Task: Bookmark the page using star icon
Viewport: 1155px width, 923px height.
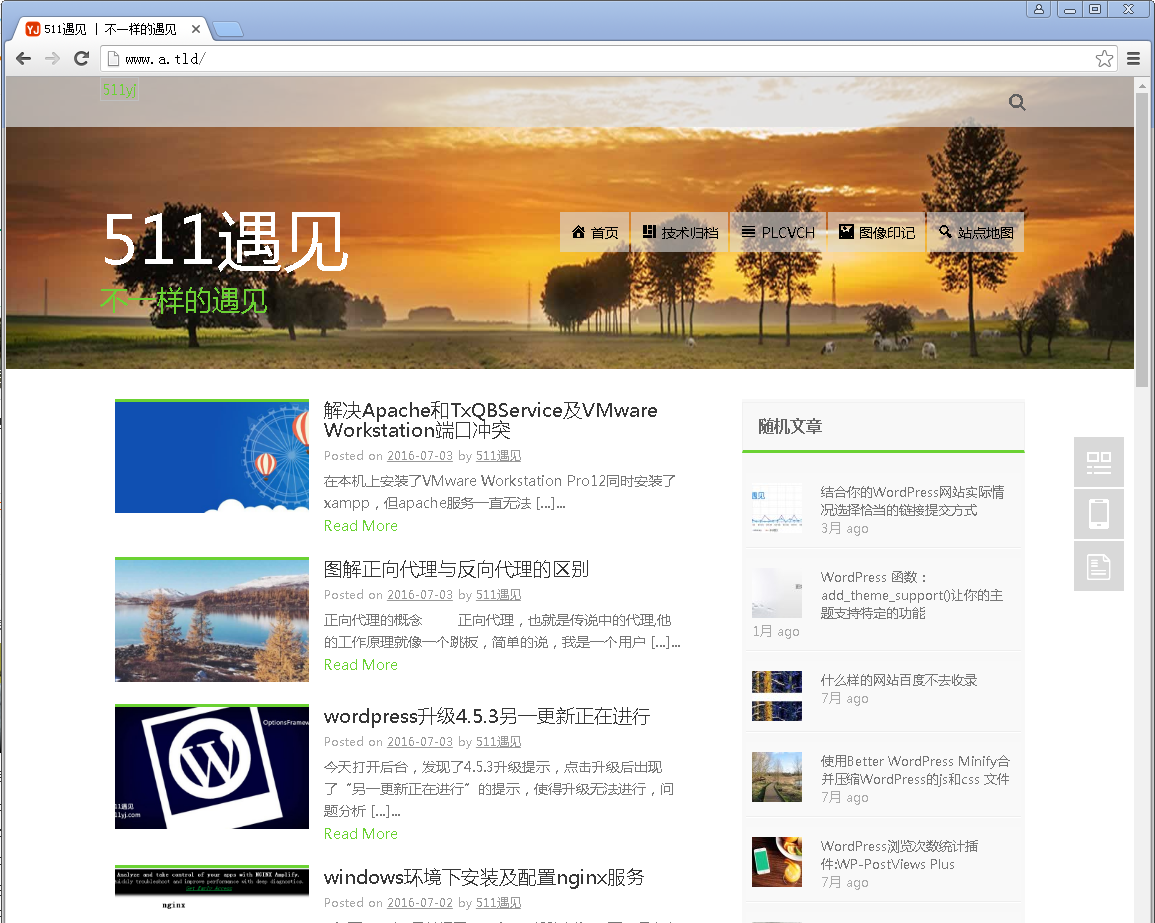Action: pyautogui.click(x=1104, y=59)
